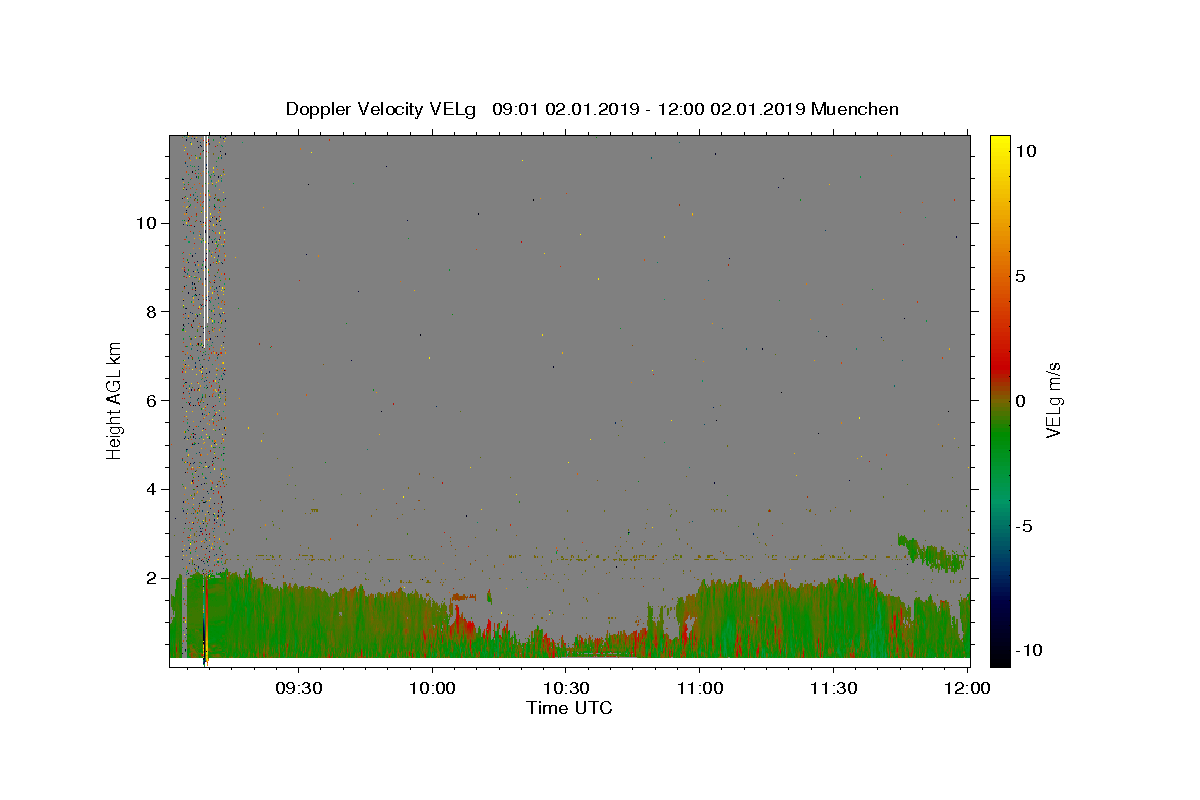
Task: Click the start date '09:01 02.01.2019' in the title
Action: point(565,109)
